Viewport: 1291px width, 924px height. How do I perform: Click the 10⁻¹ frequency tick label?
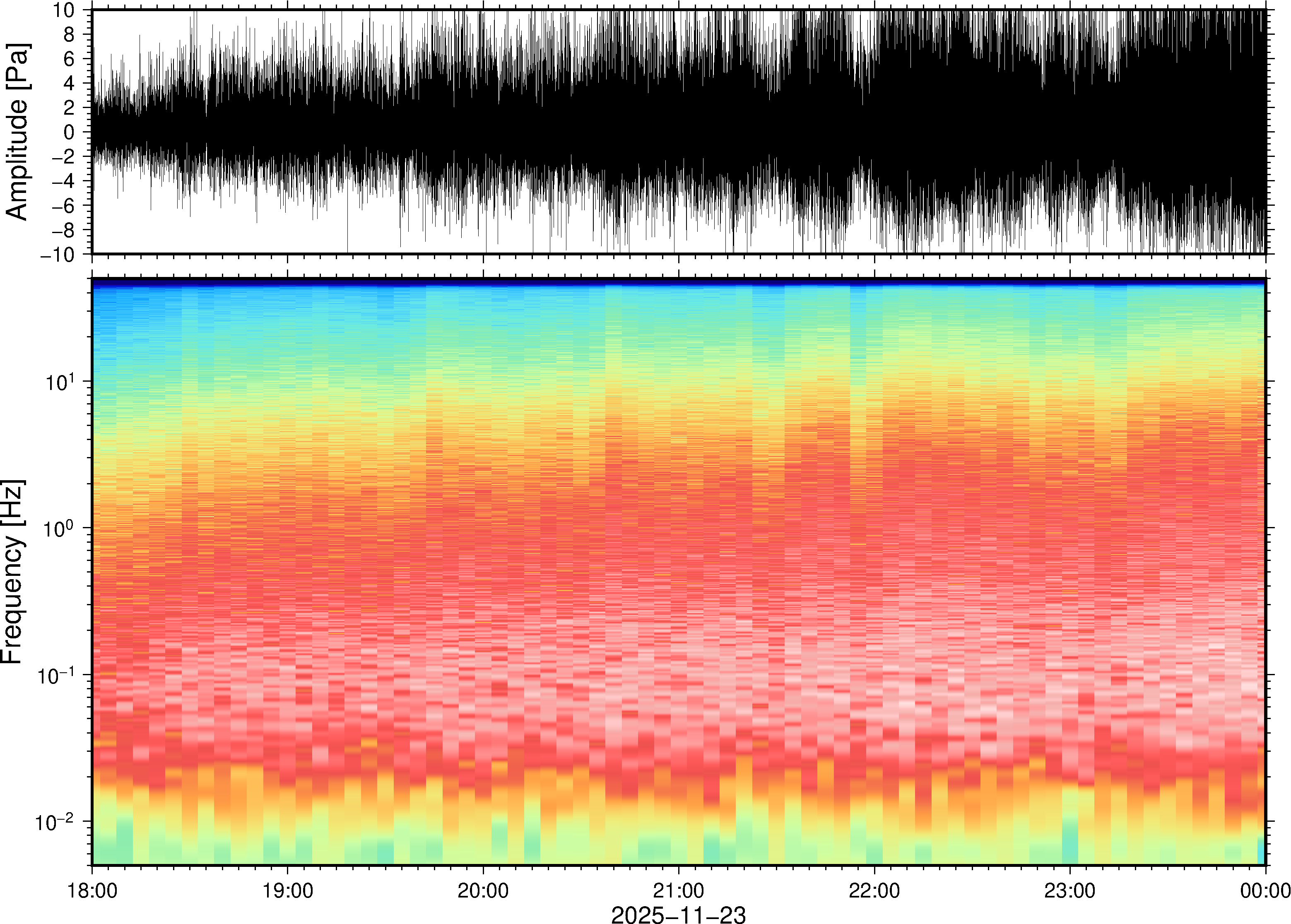(x=55, y=675)
